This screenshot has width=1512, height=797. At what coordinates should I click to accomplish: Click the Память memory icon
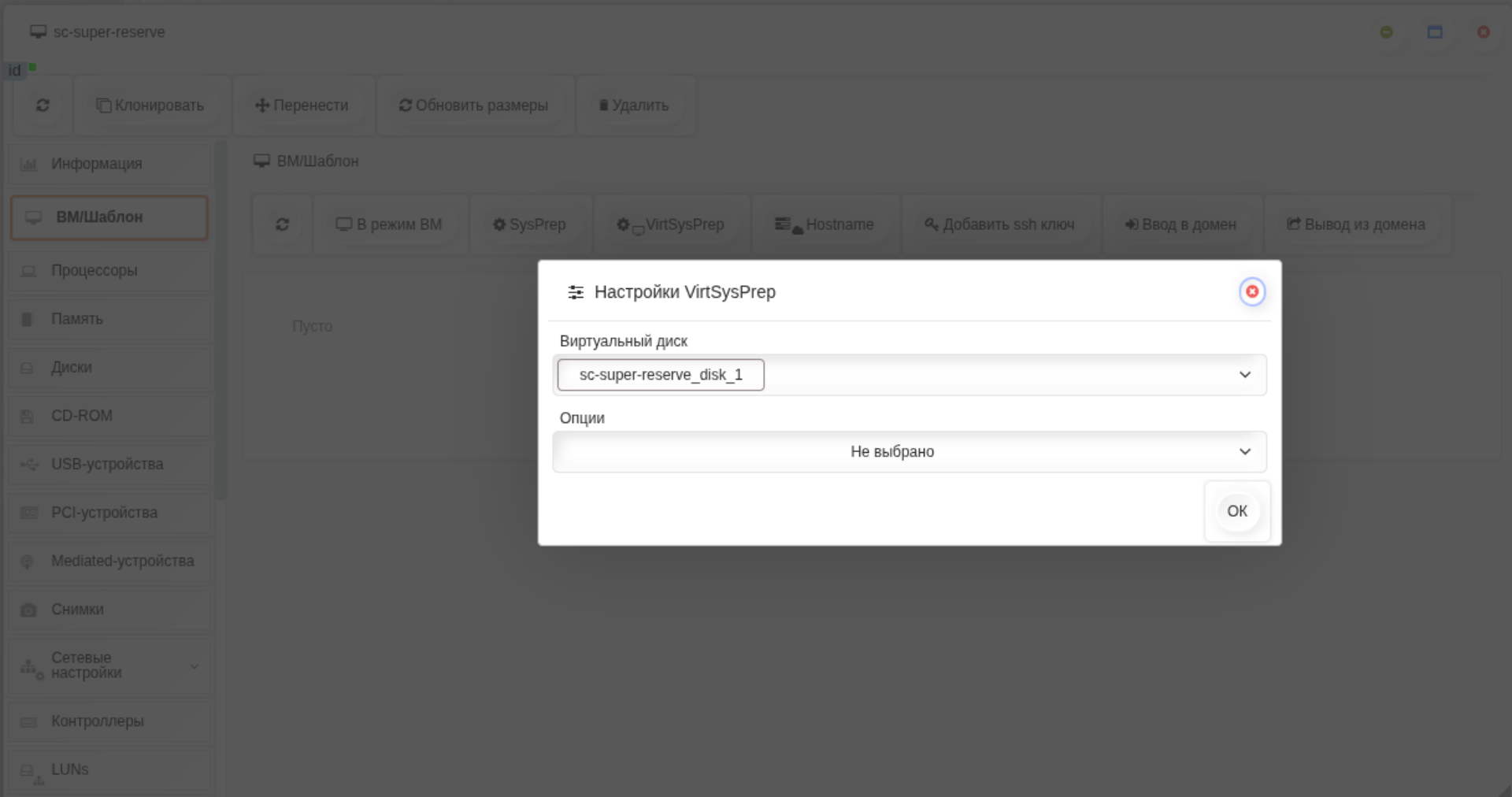pyautogui.click(x=27, y=319)
